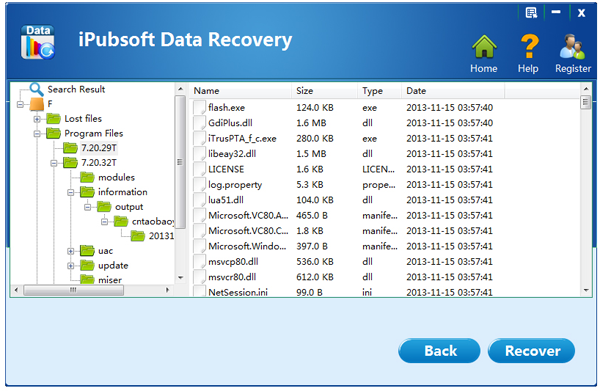Click the Recover button

[532, 350]
